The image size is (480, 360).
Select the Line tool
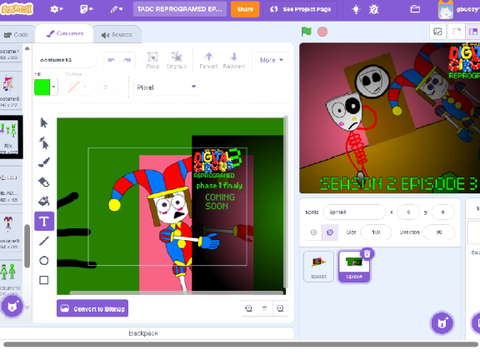click(44, 241)
